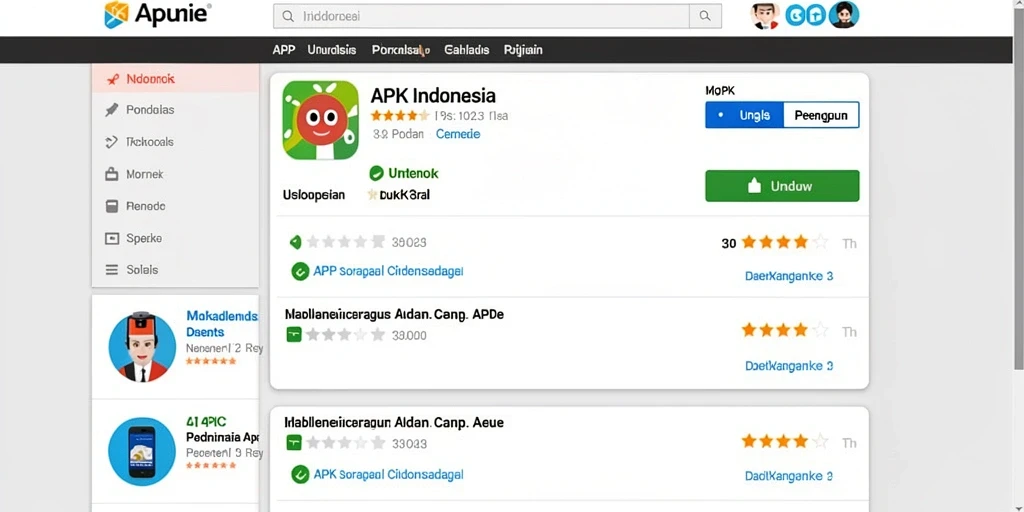Click the Apunie logo icon
The width and height of the screenshot is (1024, 512).
tap(116, 14)
